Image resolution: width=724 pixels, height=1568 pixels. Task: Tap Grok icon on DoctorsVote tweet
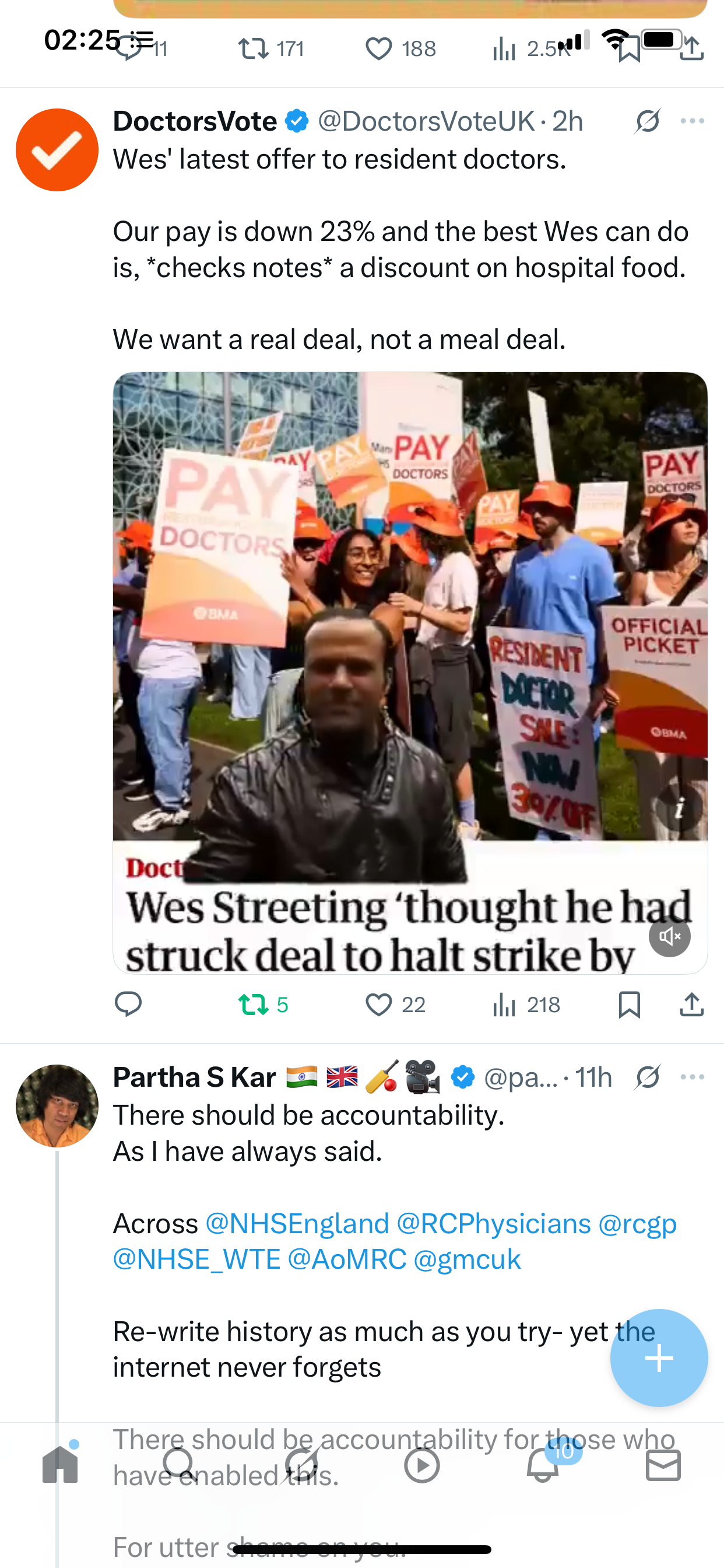click(x=647, y=121)
